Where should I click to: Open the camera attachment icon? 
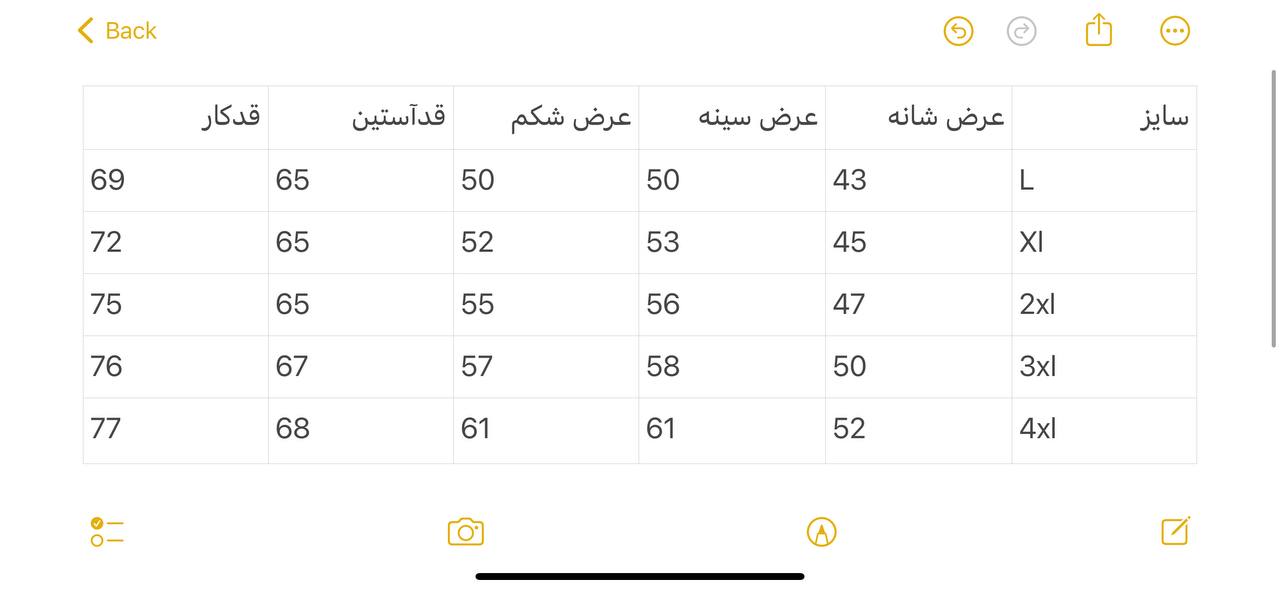point(466,532)
